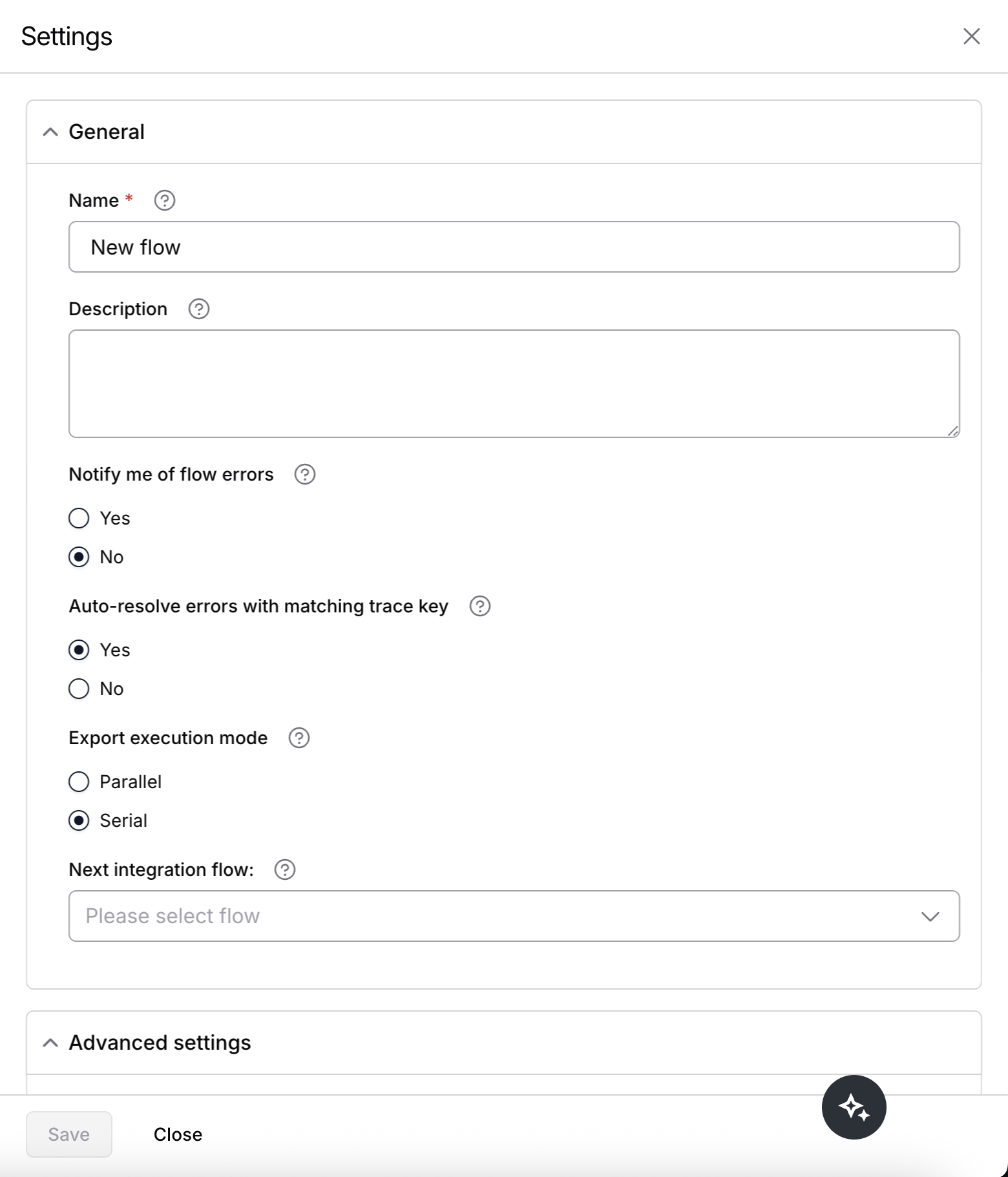Choose Serial export execution mode

79,820
